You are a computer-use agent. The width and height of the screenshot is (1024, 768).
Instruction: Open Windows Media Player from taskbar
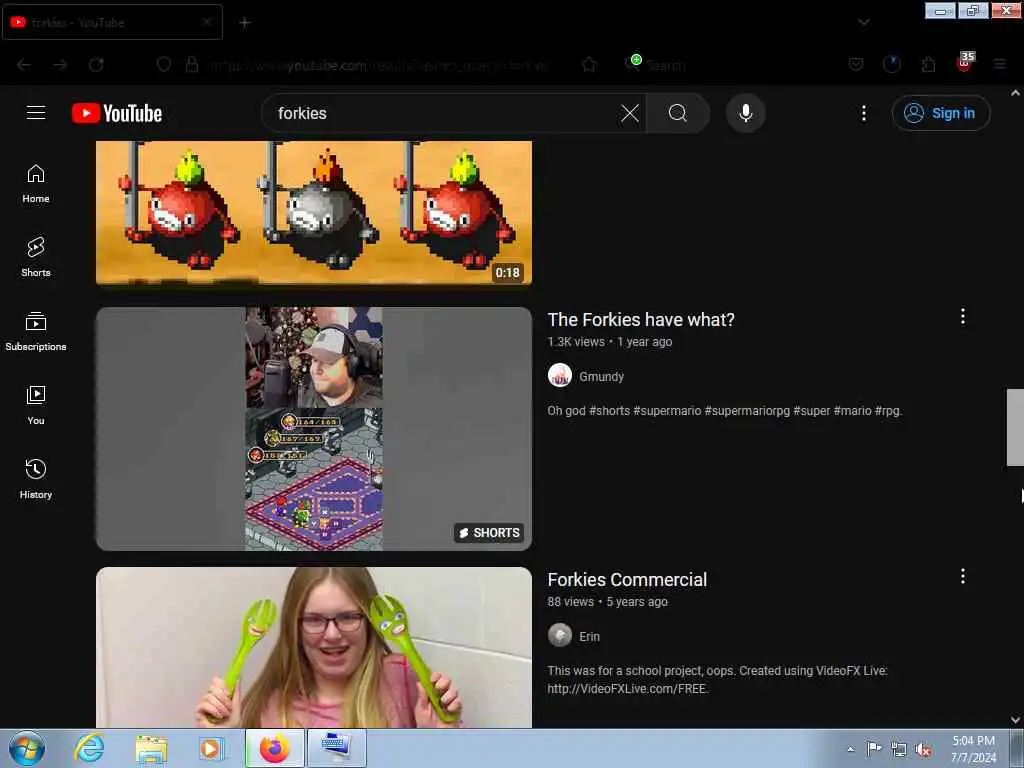210,748
